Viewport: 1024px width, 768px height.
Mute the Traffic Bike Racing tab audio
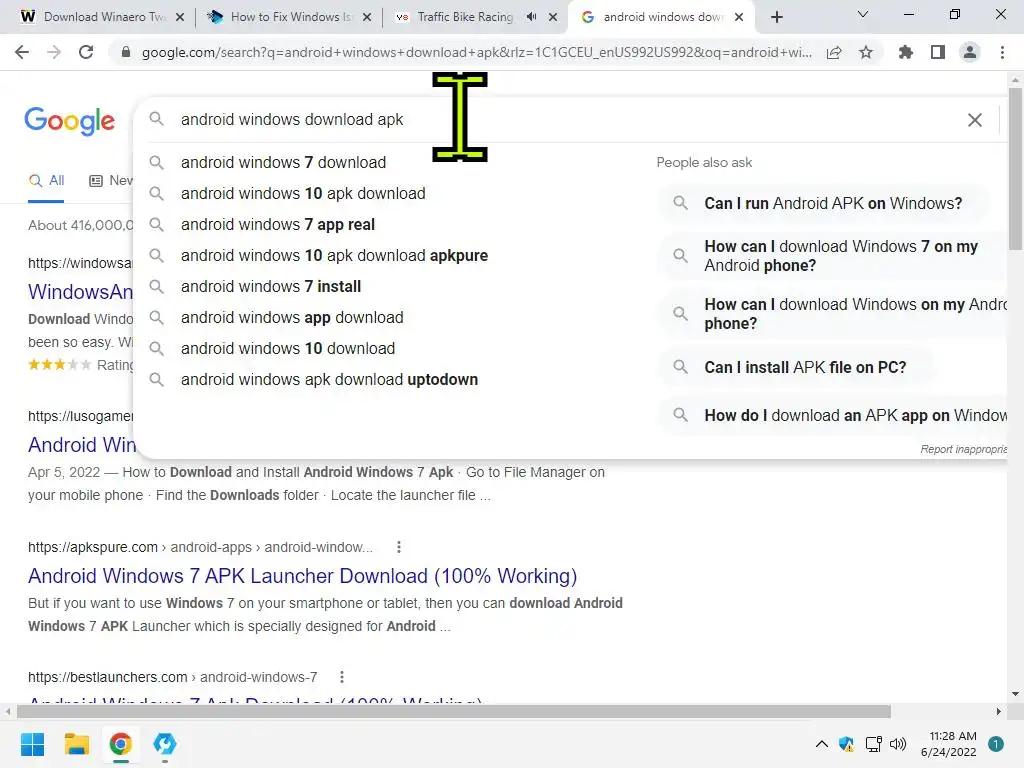click(532, 17)
